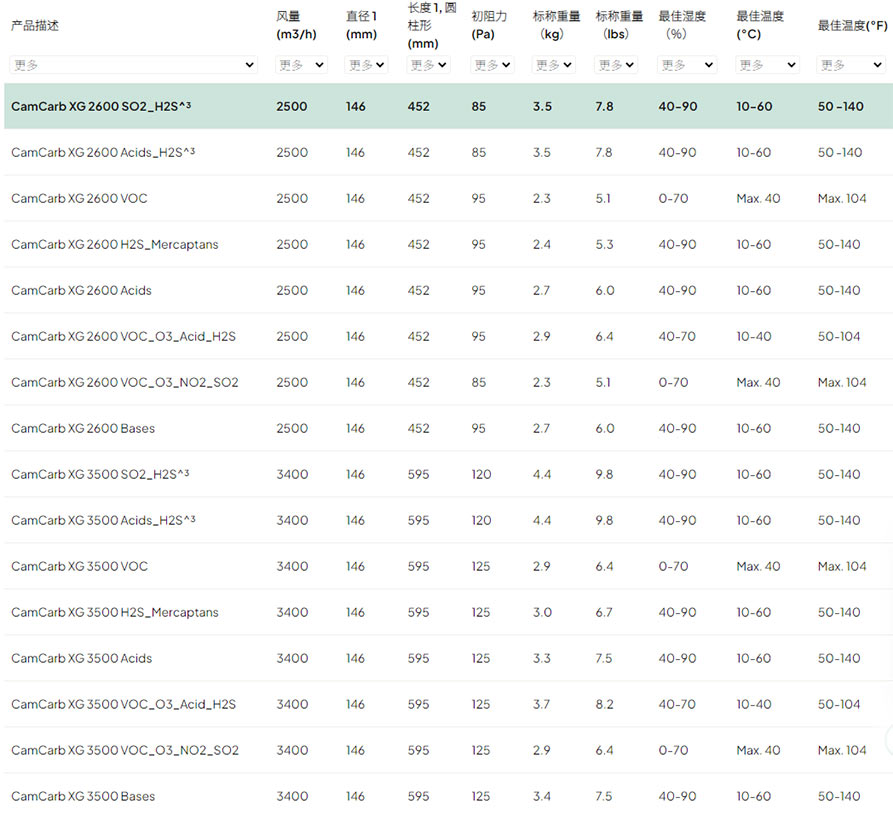Click CamCarb XG 3500 SO2_H2S^3 product name

[x=100, y=474]
